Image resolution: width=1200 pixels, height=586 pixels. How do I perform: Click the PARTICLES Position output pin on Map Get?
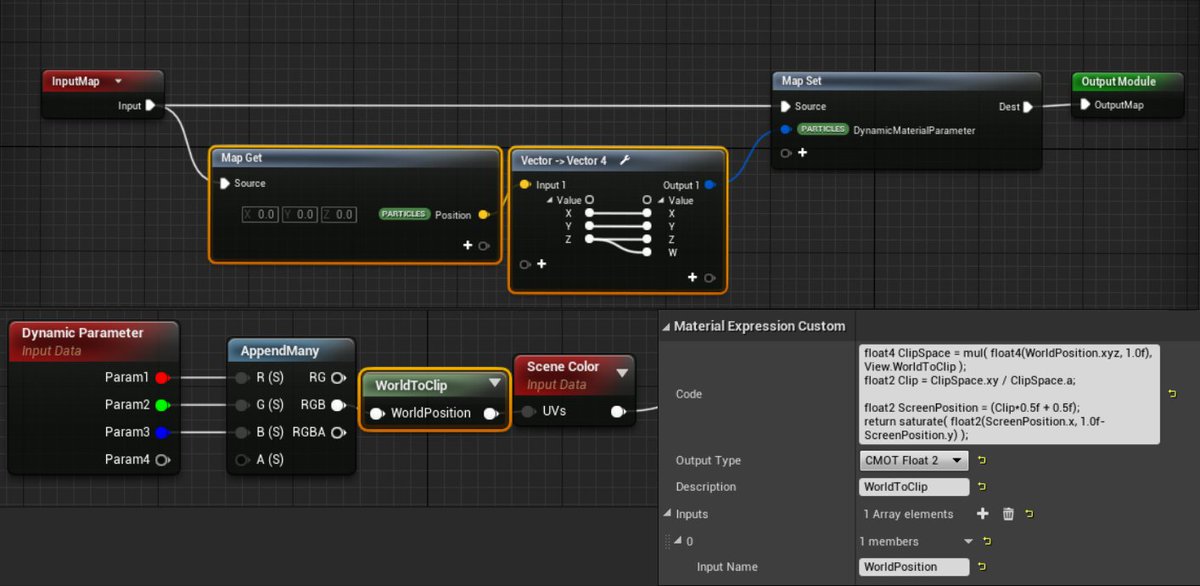click(x=484, y=215)
